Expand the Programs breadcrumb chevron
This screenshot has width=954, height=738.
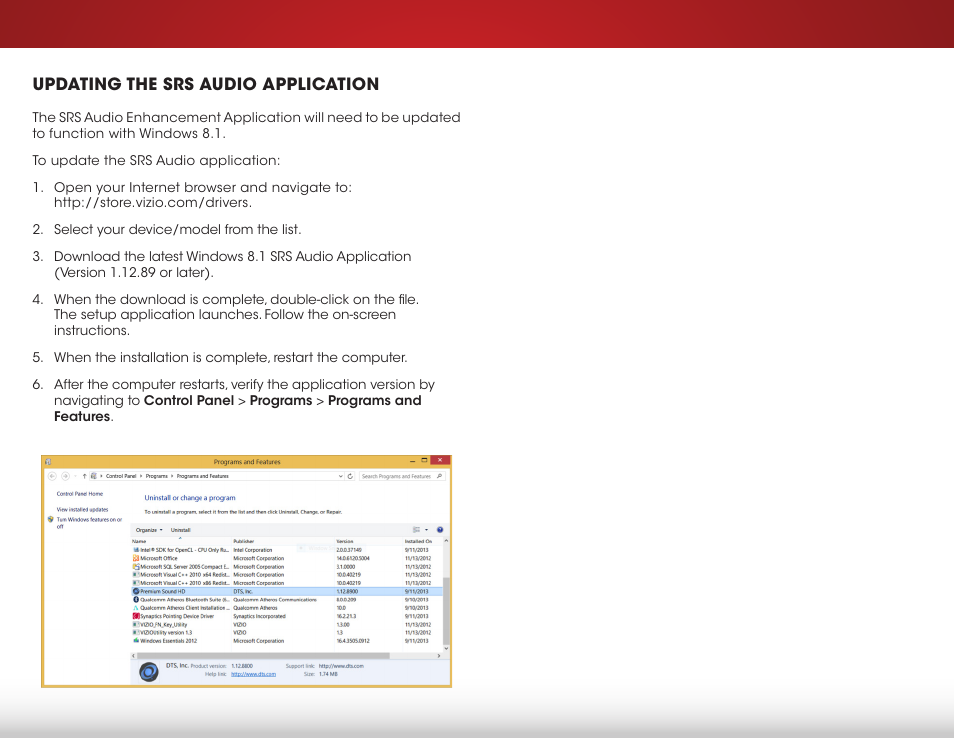(x=172, y=476)
